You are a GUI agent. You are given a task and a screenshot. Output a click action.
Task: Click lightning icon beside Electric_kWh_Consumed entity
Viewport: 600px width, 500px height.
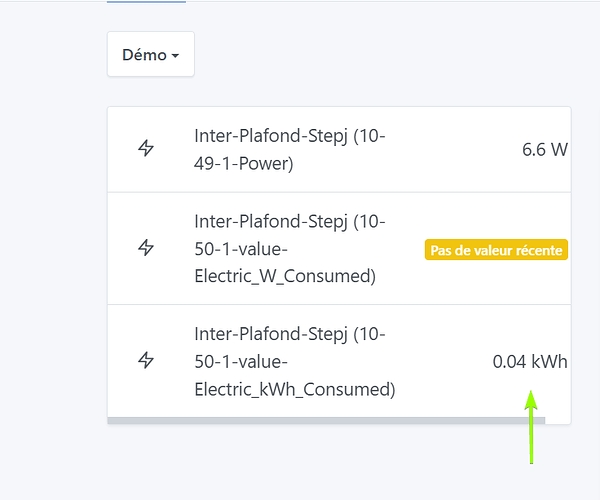click(146, 360)
